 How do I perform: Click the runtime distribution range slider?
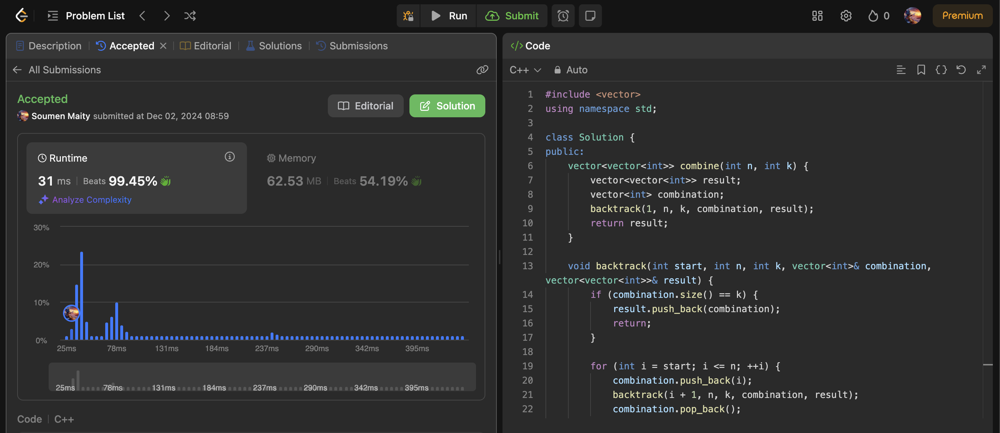261,377
